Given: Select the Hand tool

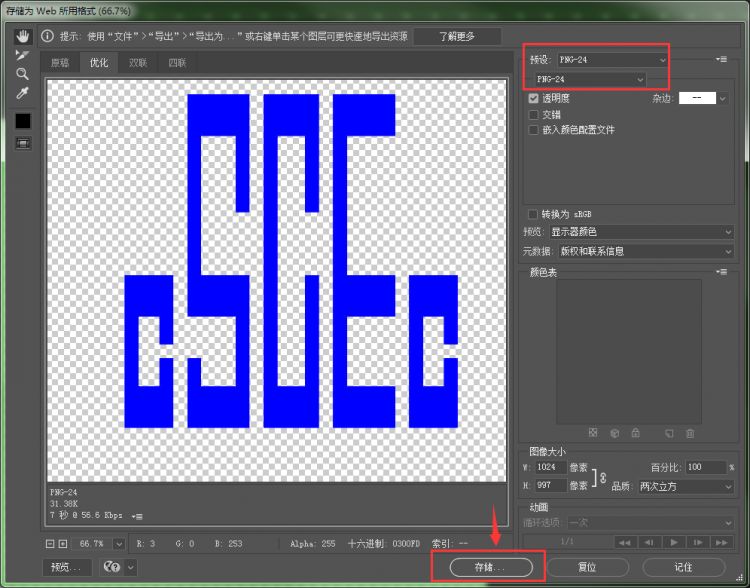Looking at the screenshot, I should pos(22,36).
